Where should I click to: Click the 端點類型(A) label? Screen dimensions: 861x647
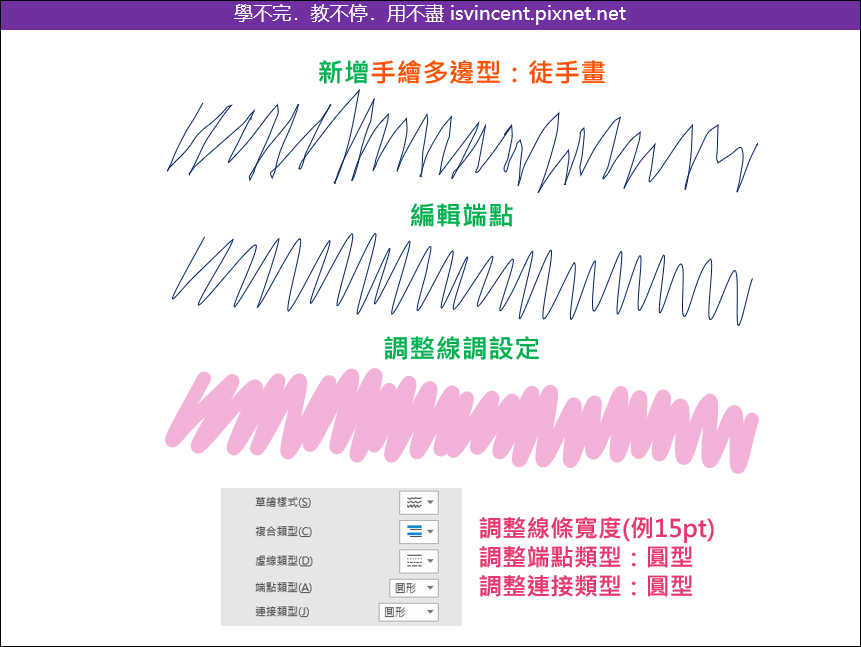click(283, 588)
